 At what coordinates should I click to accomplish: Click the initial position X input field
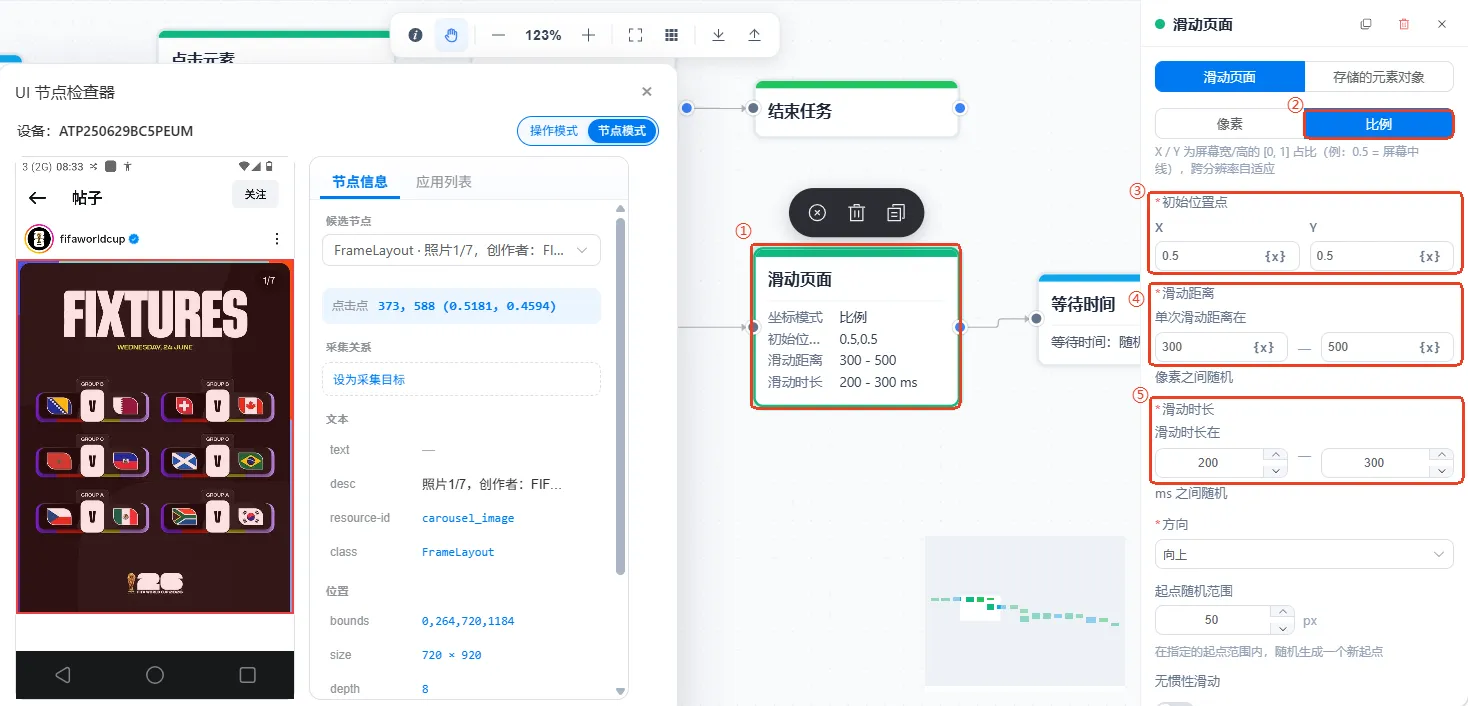click(1227, 256)
